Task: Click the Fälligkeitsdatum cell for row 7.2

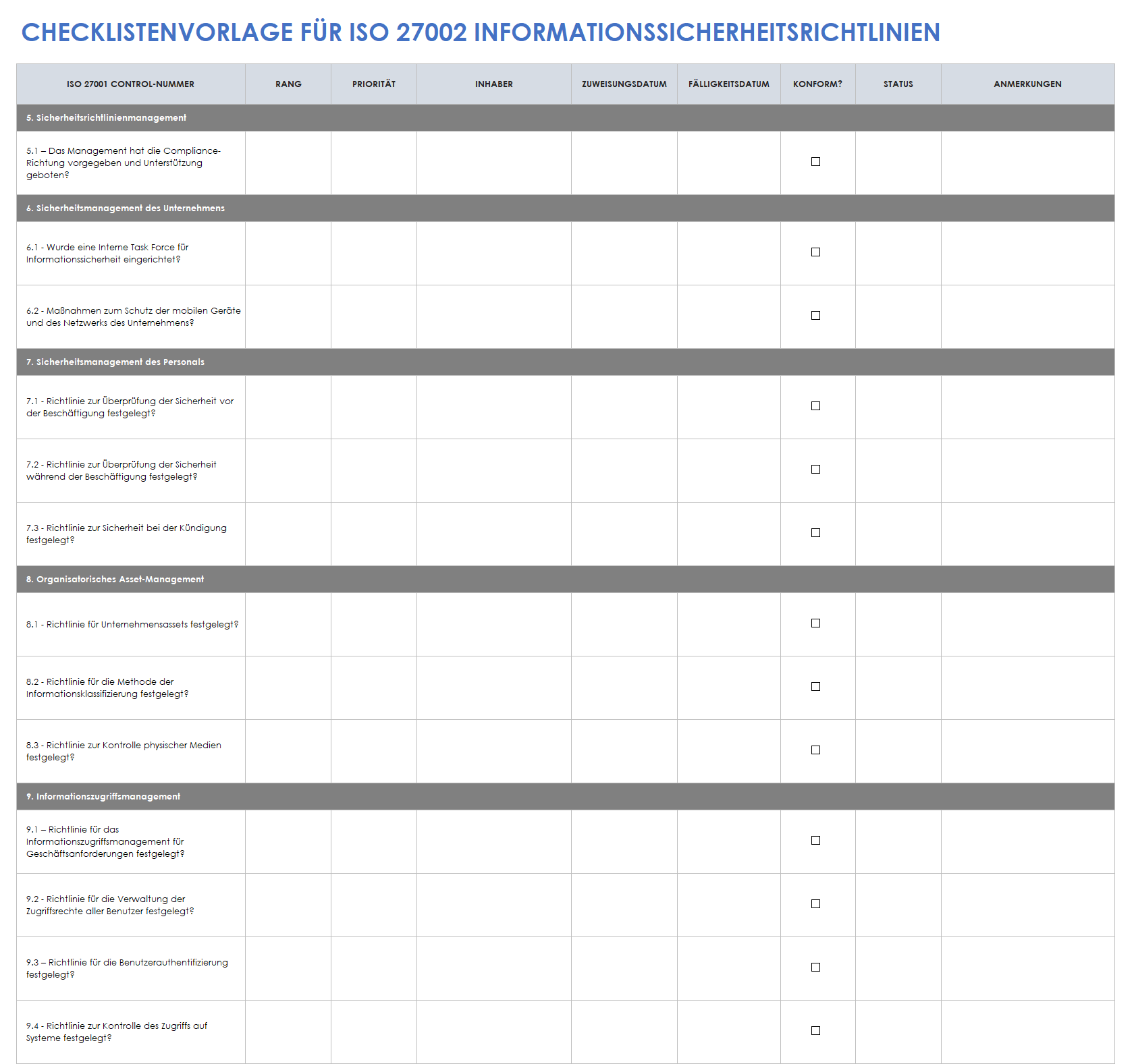Action: click(729, 470)
